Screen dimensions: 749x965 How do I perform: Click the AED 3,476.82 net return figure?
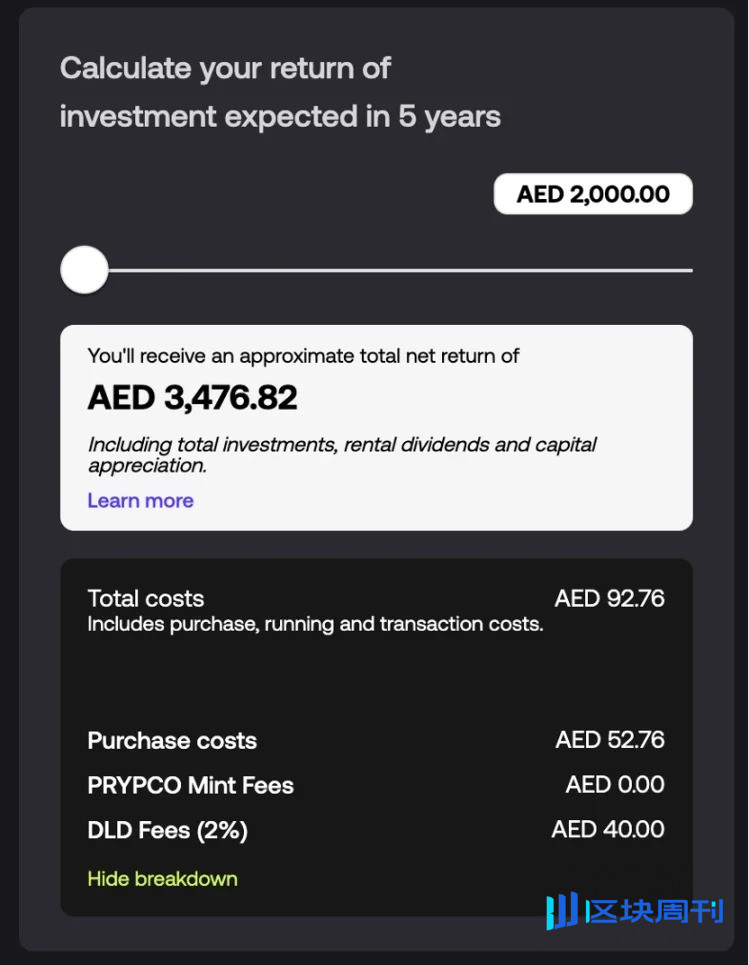[x=193, y=397]
